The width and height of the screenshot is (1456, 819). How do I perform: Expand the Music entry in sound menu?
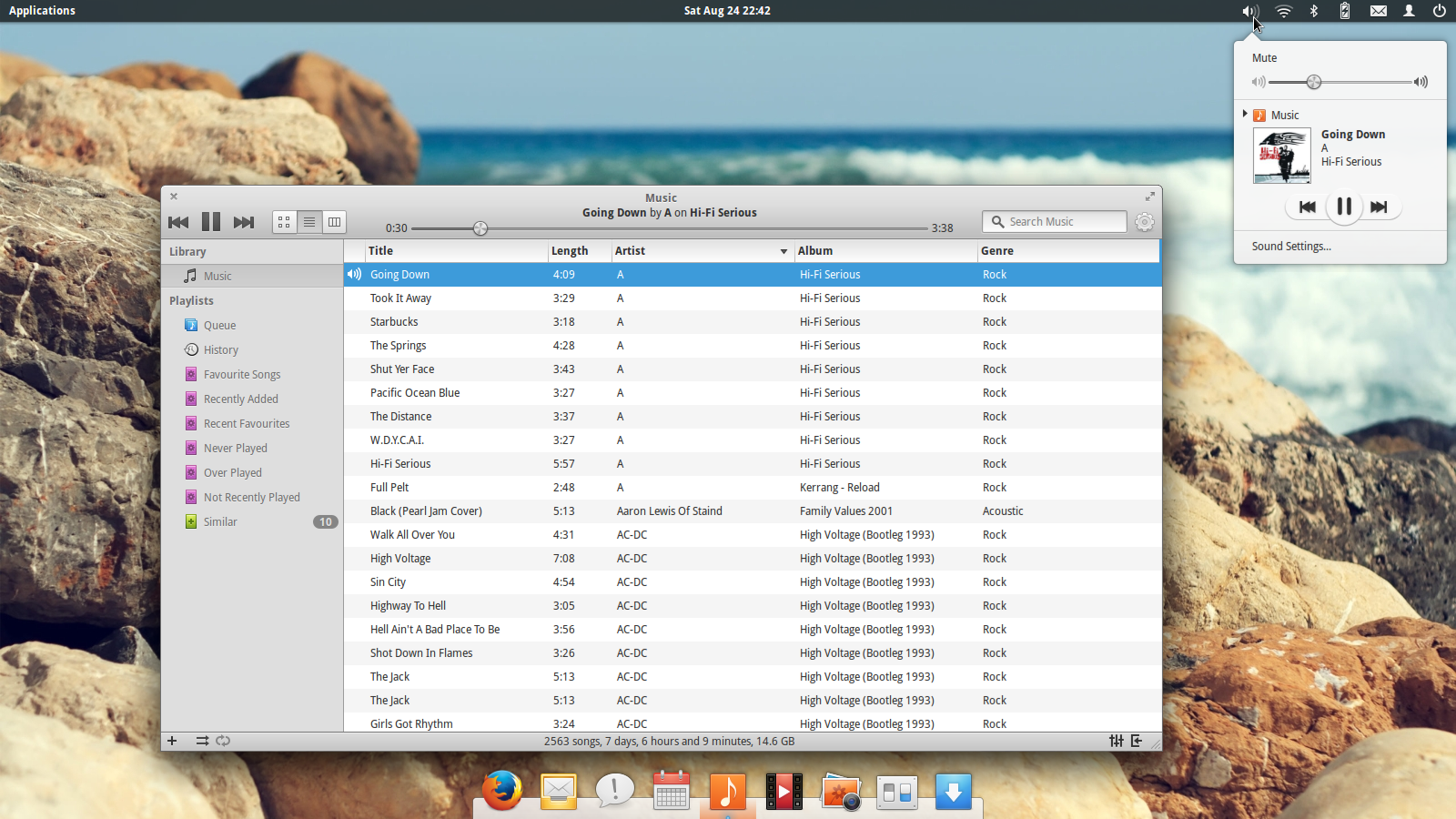point(1245,114)
